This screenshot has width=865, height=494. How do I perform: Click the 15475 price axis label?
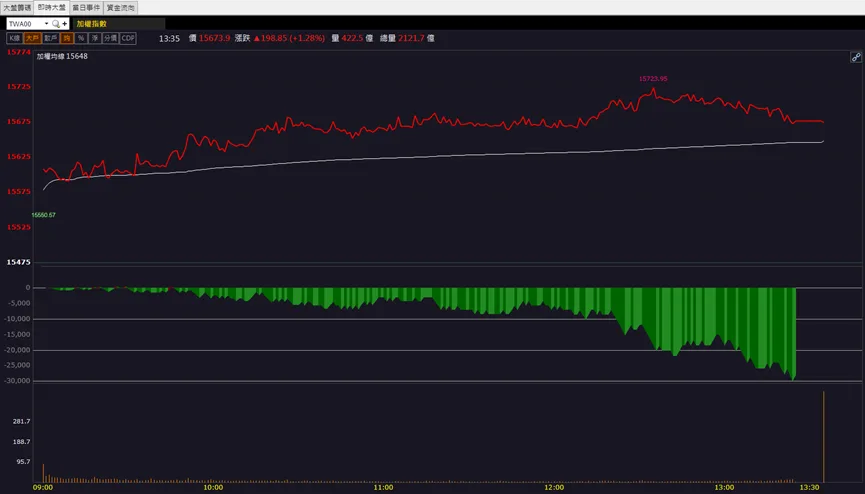(18, 262)
